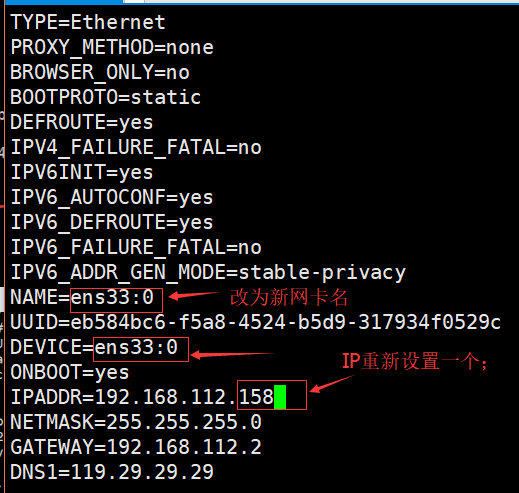519x493 pixels.
Task: Click the BROWSER_ONLY=no line
Action: [100, 72]
